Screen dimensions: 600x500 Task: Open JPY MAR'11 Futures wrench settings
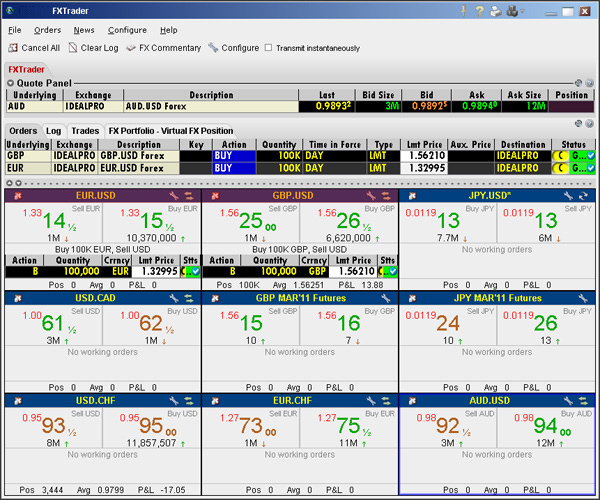coord(583,298)
